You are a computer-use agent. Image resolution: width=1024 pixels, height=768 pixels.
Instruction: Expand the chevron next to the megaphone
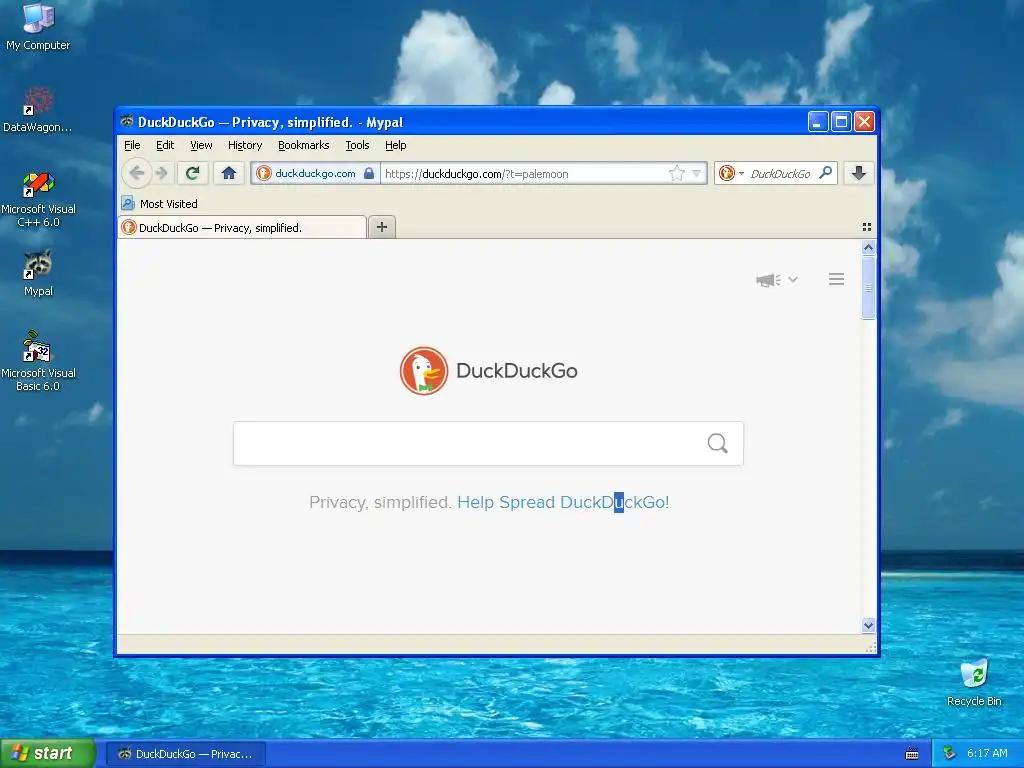(x=793, y=280)
